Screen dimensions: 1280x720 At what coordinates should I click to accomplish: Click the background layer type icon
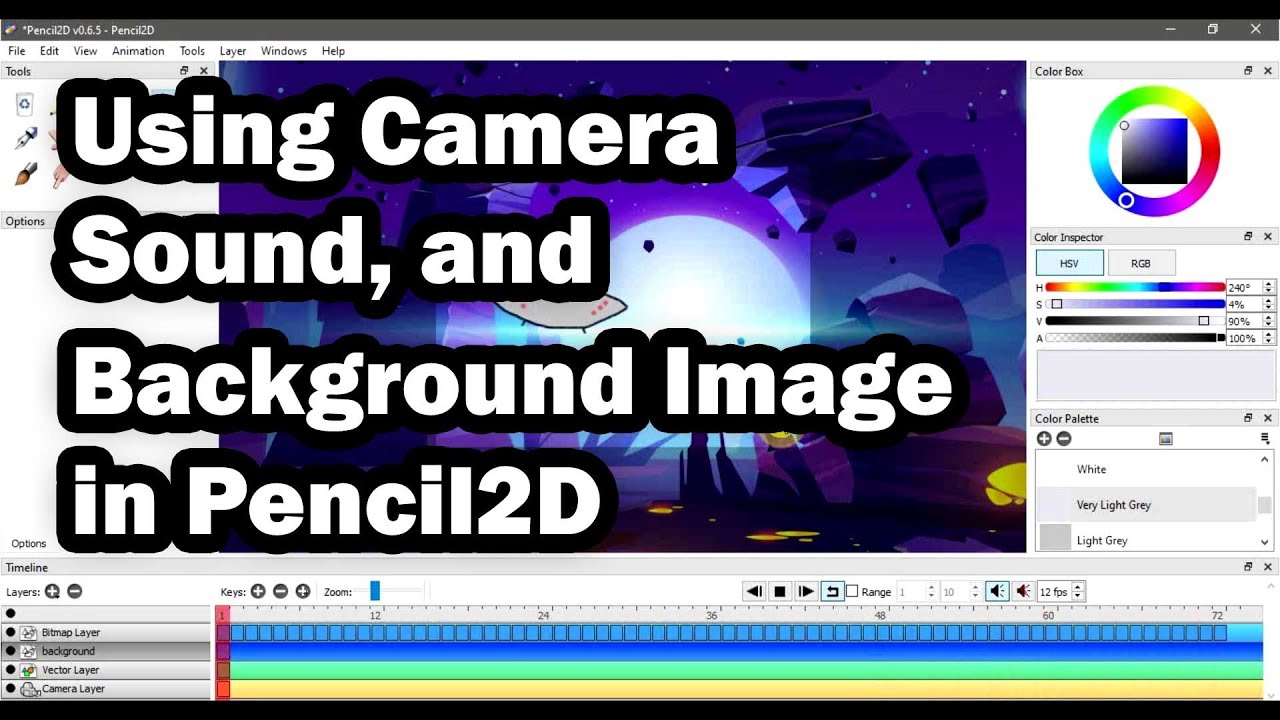28,651
